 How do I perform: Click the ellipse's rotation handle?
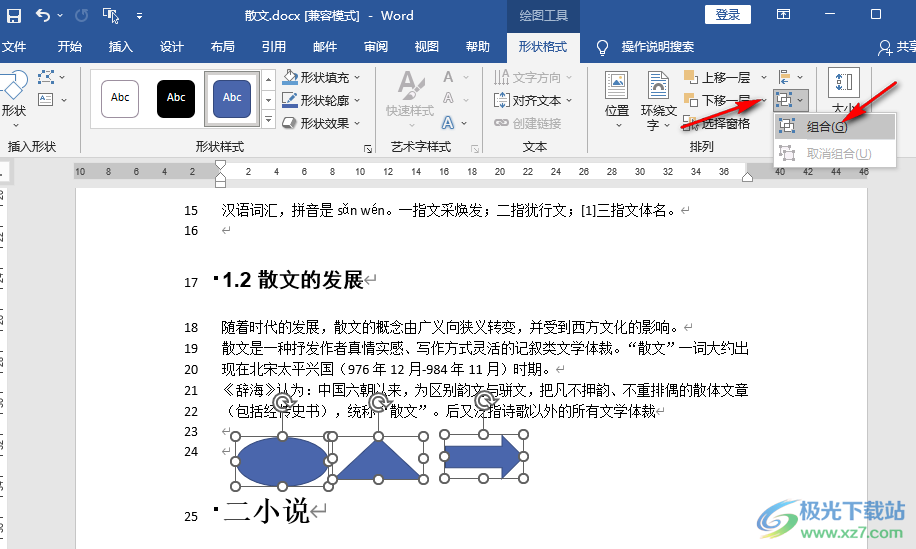pyautogui.click(x=283, y=401)
